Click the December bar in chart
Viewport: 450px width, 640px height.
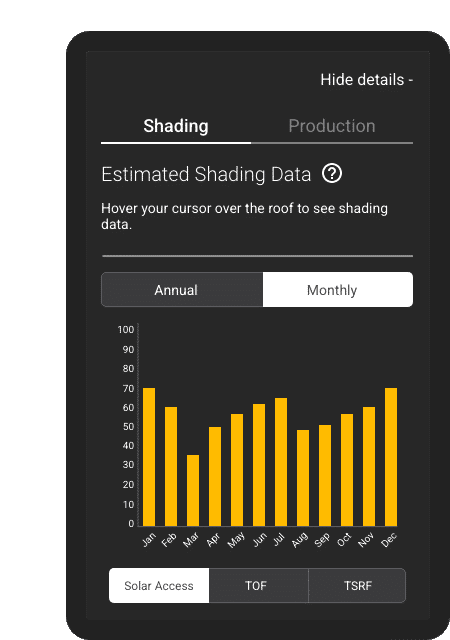(391, 457)
